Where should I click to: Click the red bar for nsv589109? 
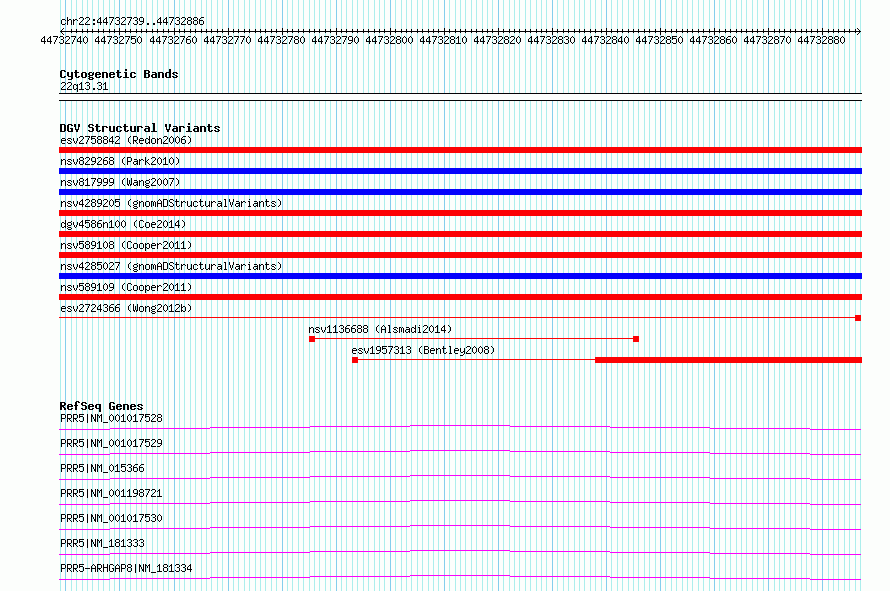tap(460, 297)
